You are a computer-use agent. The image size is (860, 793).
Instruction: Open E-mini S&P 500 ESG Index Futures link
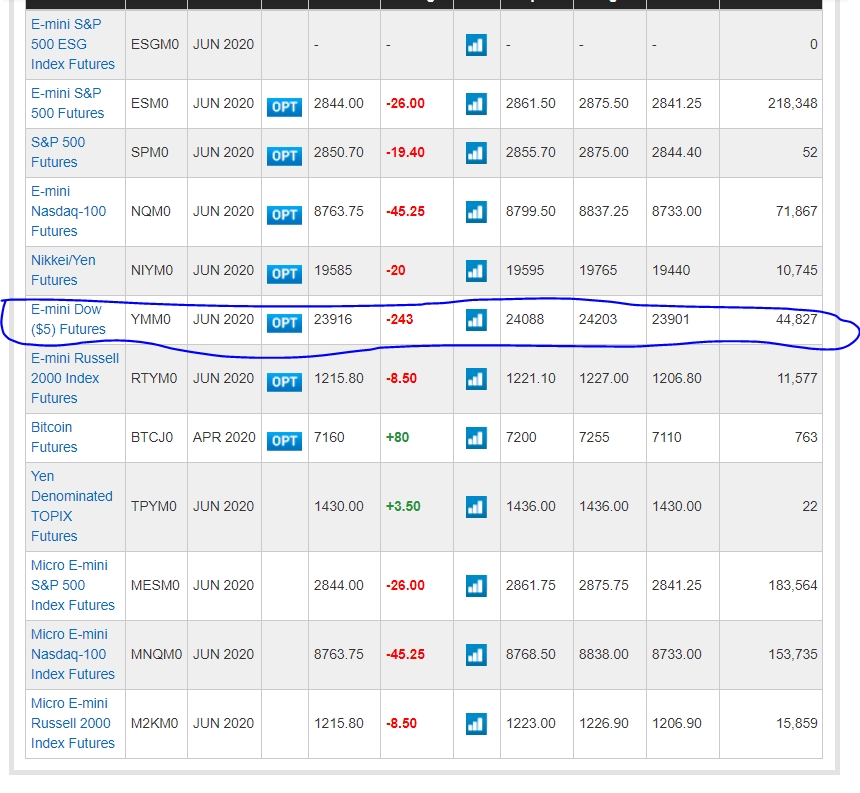click(x=72, y=44)
